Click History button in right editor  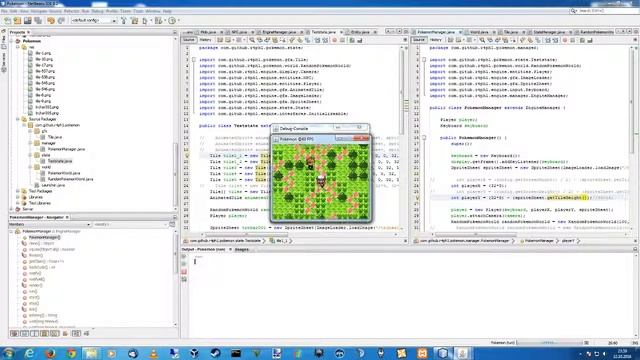coord(436,40)
